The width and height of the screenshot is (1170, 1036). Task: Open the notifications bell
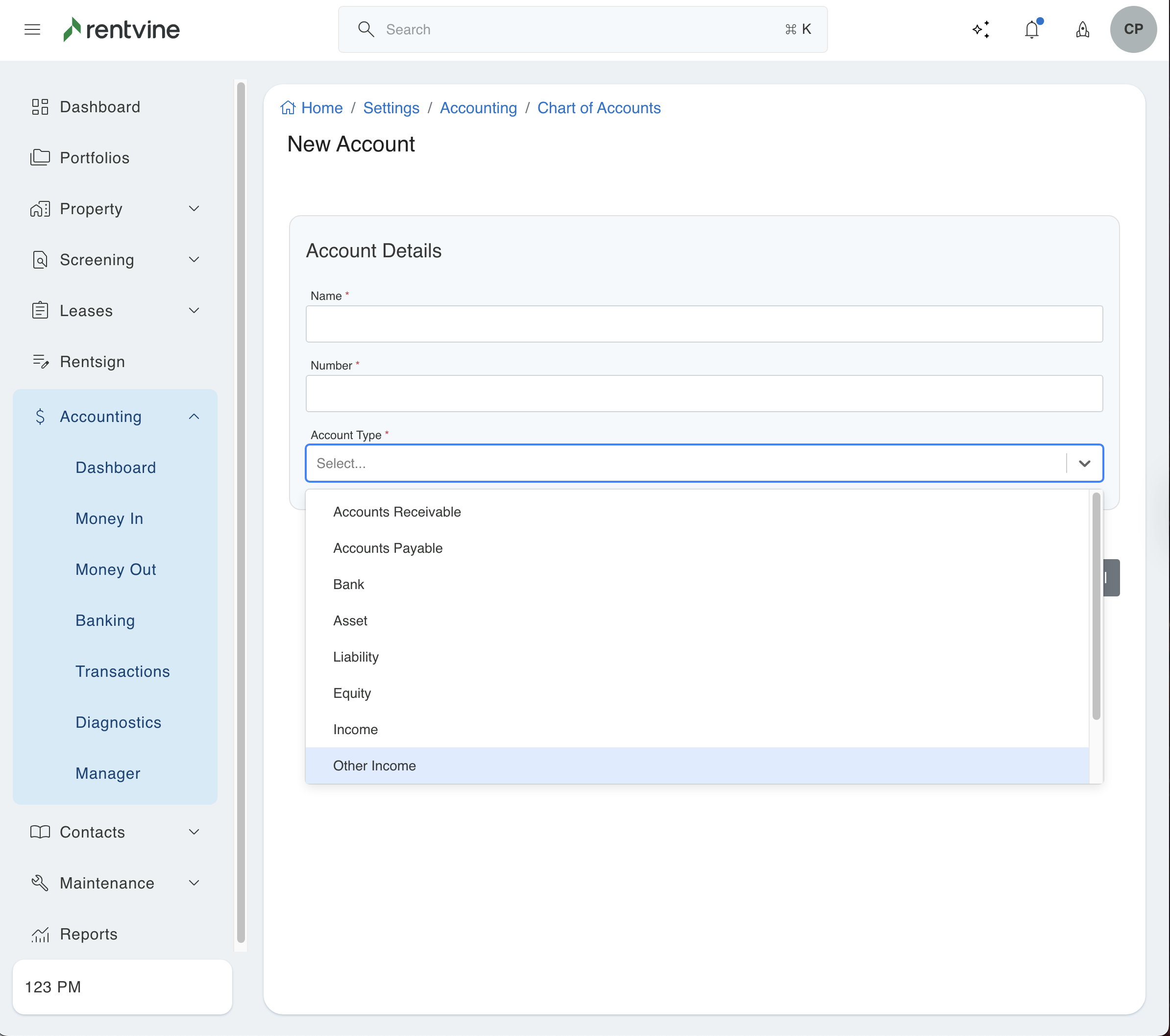tap(1031, 29)
